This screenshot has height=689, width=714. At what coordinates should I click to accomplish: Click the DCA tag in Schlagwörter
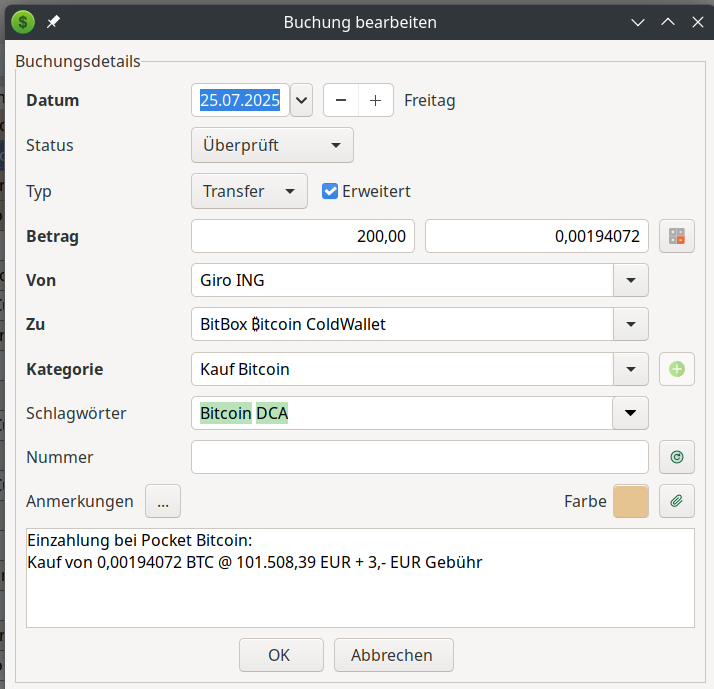272,413
